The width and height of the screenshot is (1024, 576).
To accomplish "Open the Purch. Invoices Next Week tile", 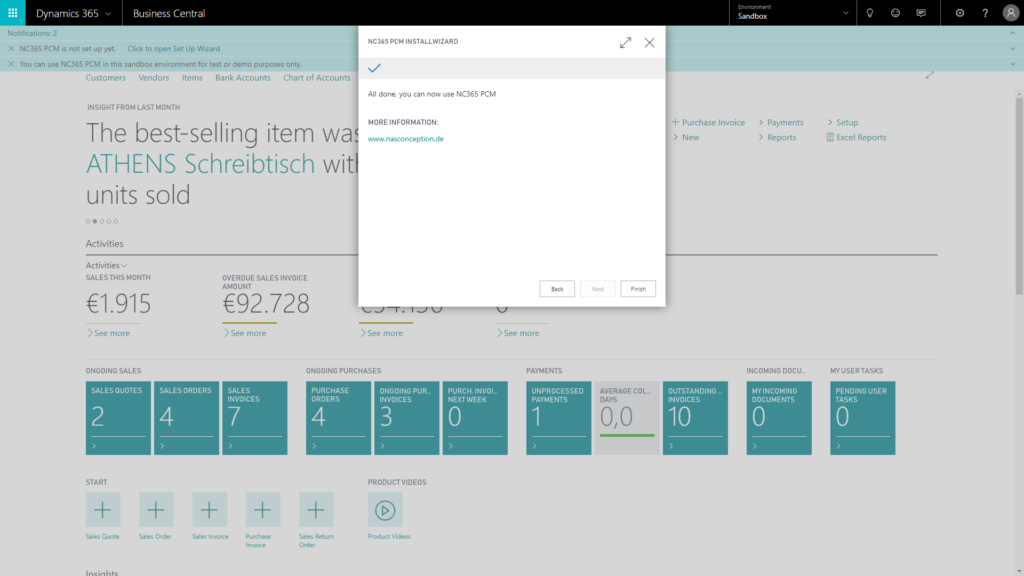I will click(x=475, y=418).
